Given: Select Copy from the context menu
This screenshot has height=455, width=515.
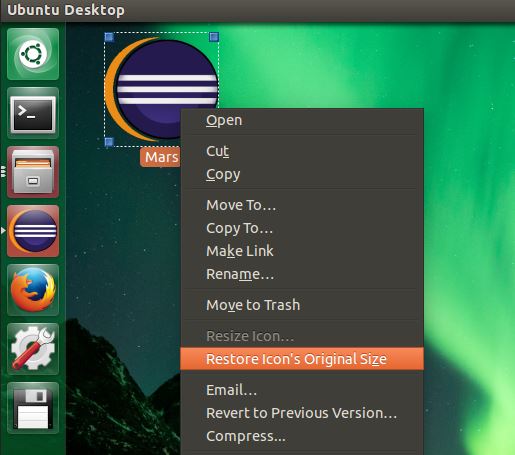Looking at the screenshot, I should click(302, 174).
